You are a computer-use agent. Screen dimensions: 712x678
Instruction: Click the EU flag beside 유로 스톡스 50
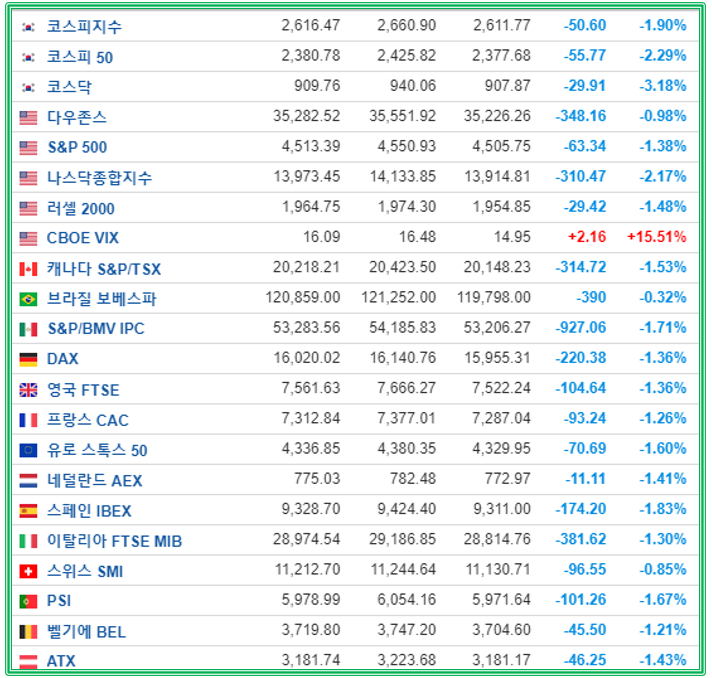pyautogui.click(x=28, y=450)
